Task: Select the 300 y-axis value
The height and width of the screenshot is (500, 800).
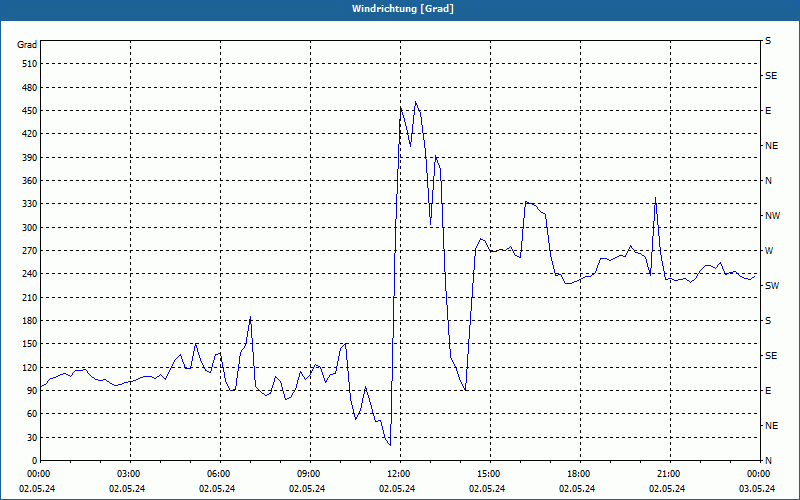Action: pos(30,228)
